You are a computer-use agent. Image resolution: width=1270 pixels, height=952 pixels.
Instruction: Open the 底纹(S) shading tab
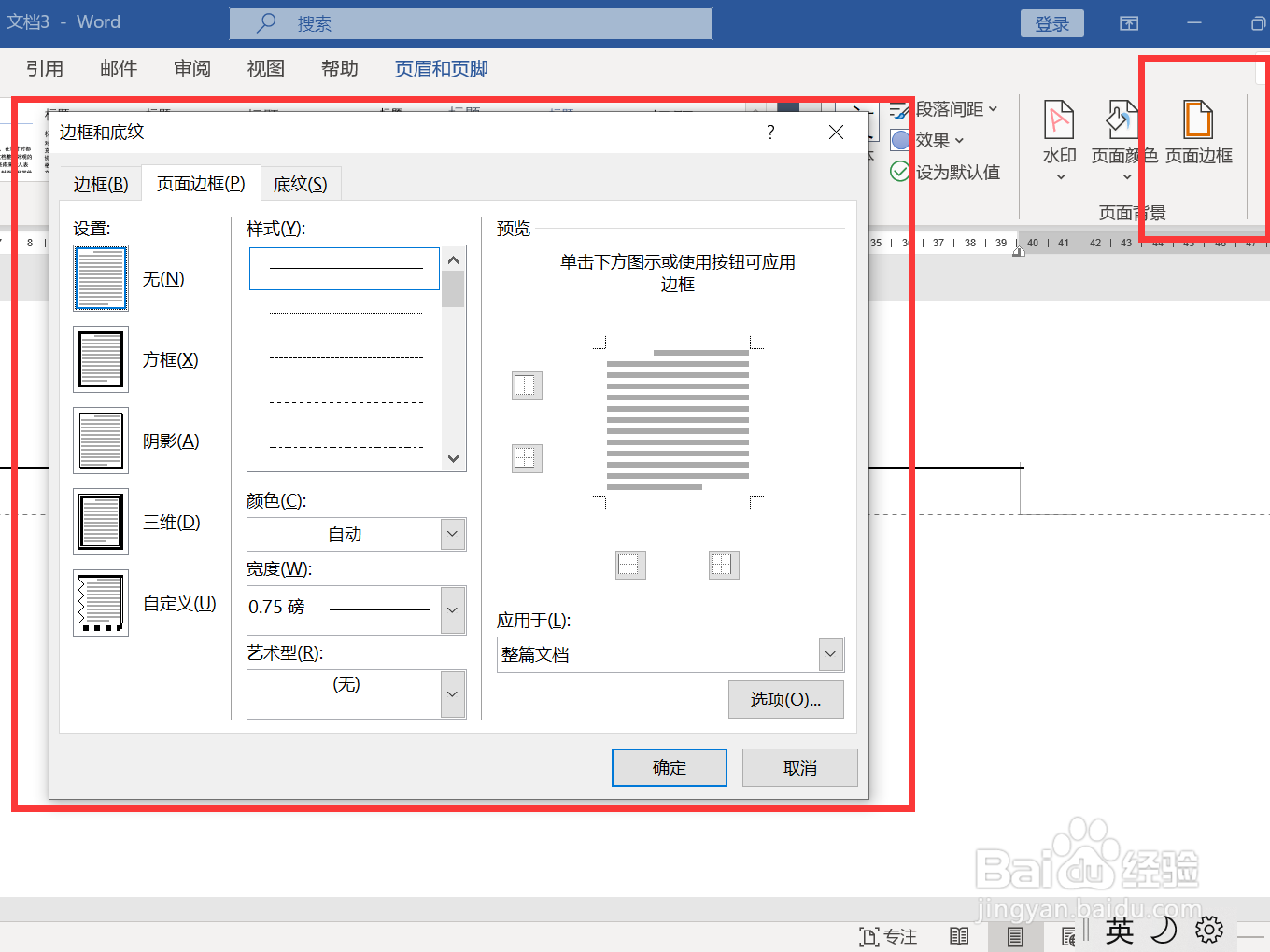pos(300,184)
